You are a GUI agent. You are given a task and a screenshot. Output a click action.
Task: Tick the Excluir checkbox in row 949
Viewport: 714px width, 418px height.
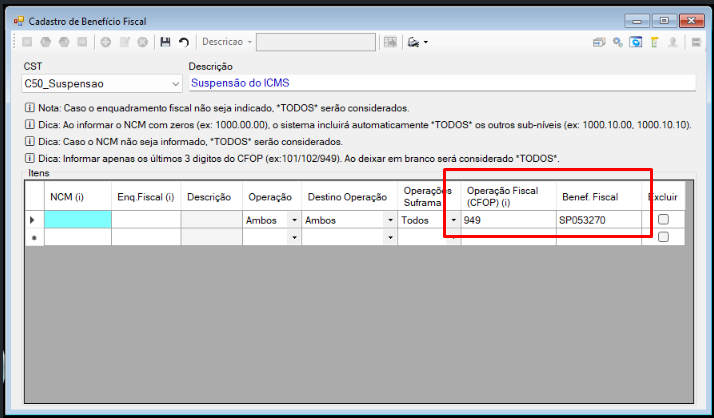coord(663,219)
